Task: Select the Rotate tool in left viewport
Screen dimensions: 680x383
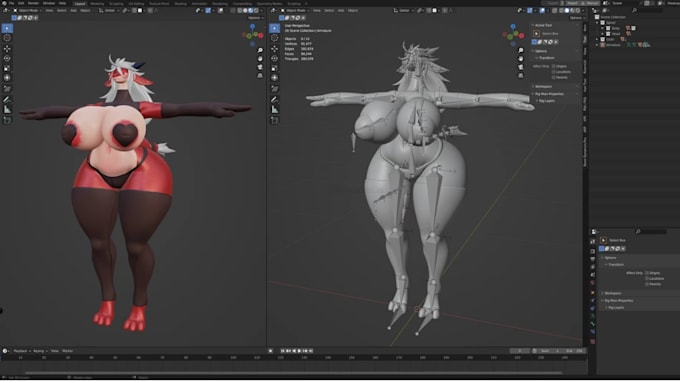Action: [7, 58]
